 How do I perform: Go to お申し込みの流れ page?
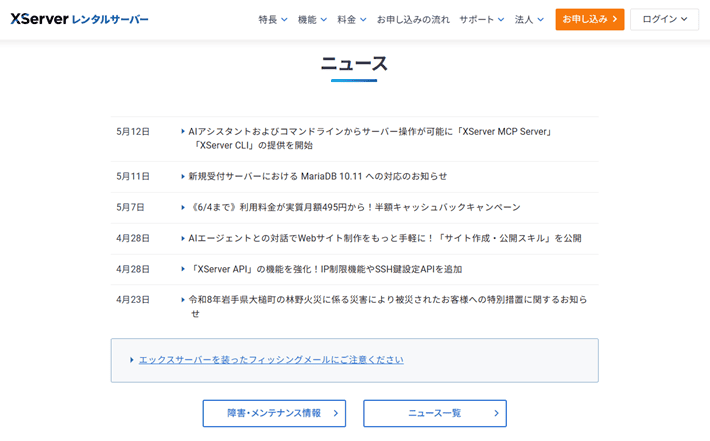tap(413, 19)
